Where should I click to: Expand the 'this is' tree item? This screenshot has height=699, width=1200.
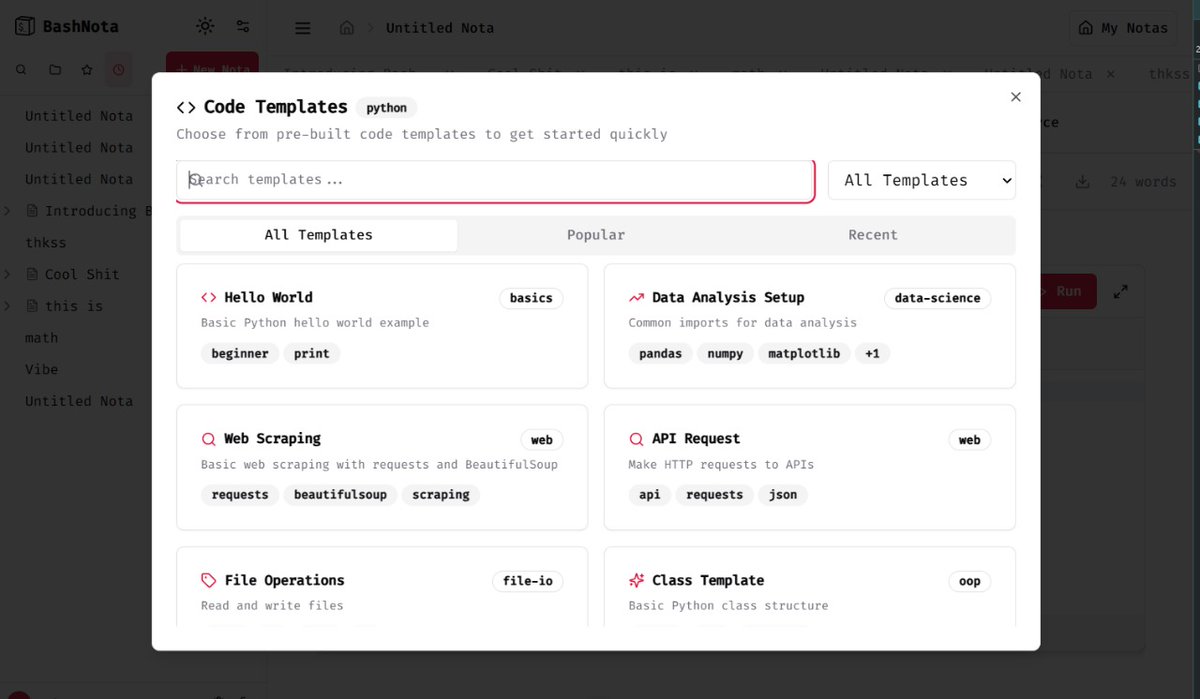[x=8, y=306]
